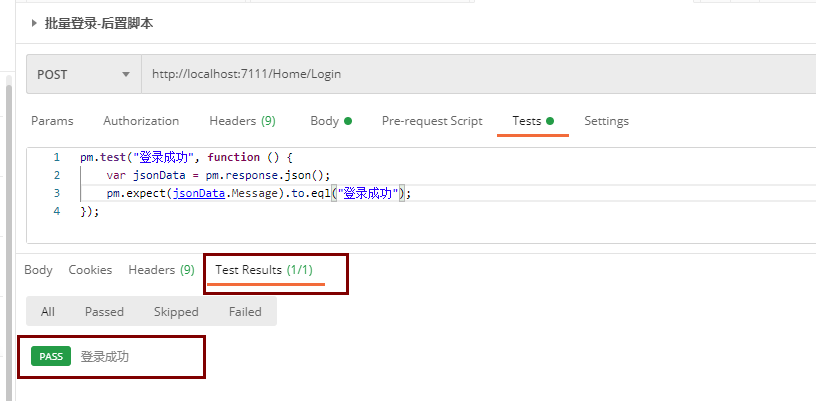Filter test results by All
816x401 pixels.
pos(48,312)
